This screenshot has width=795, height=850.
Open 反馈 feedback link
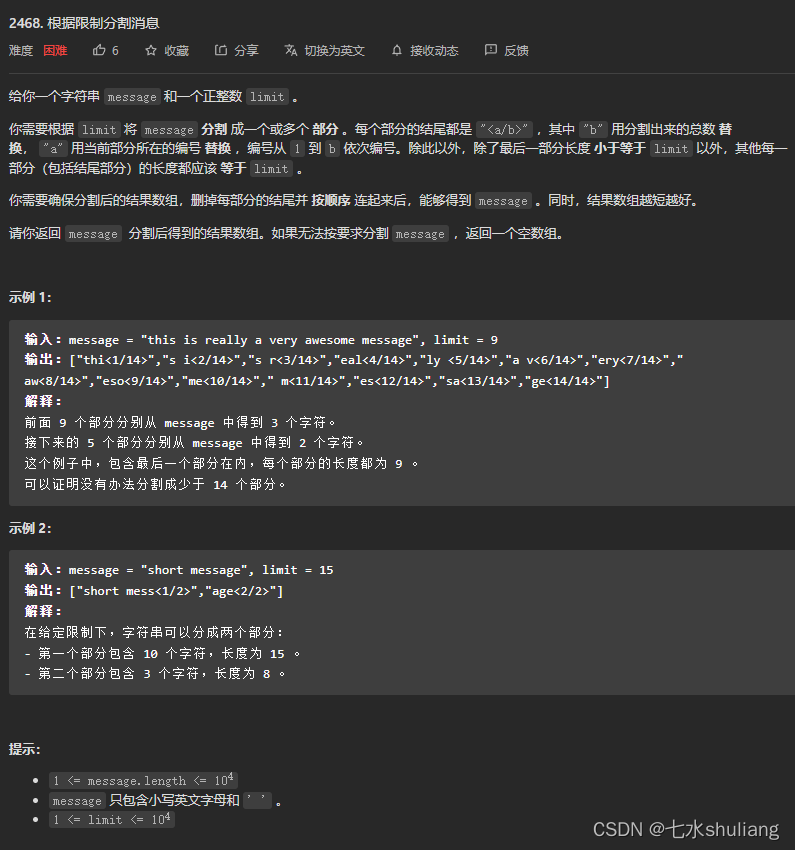point(516,51)
